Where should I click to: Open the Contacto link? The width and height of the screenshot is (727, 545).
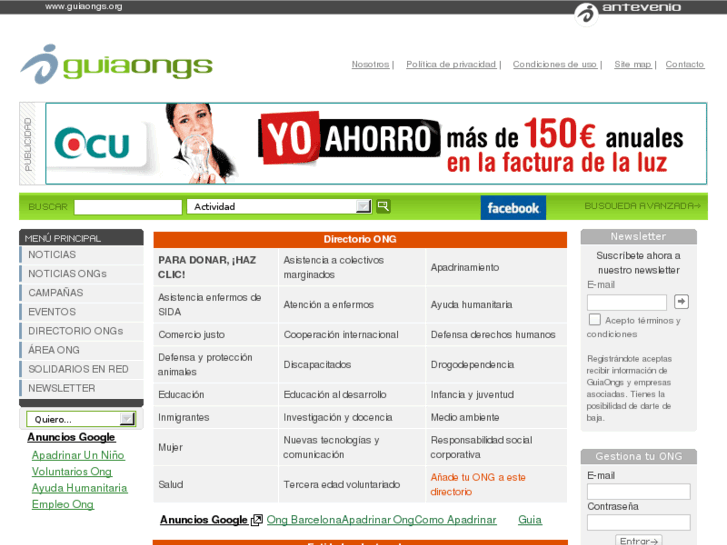[x=685, y=64]
